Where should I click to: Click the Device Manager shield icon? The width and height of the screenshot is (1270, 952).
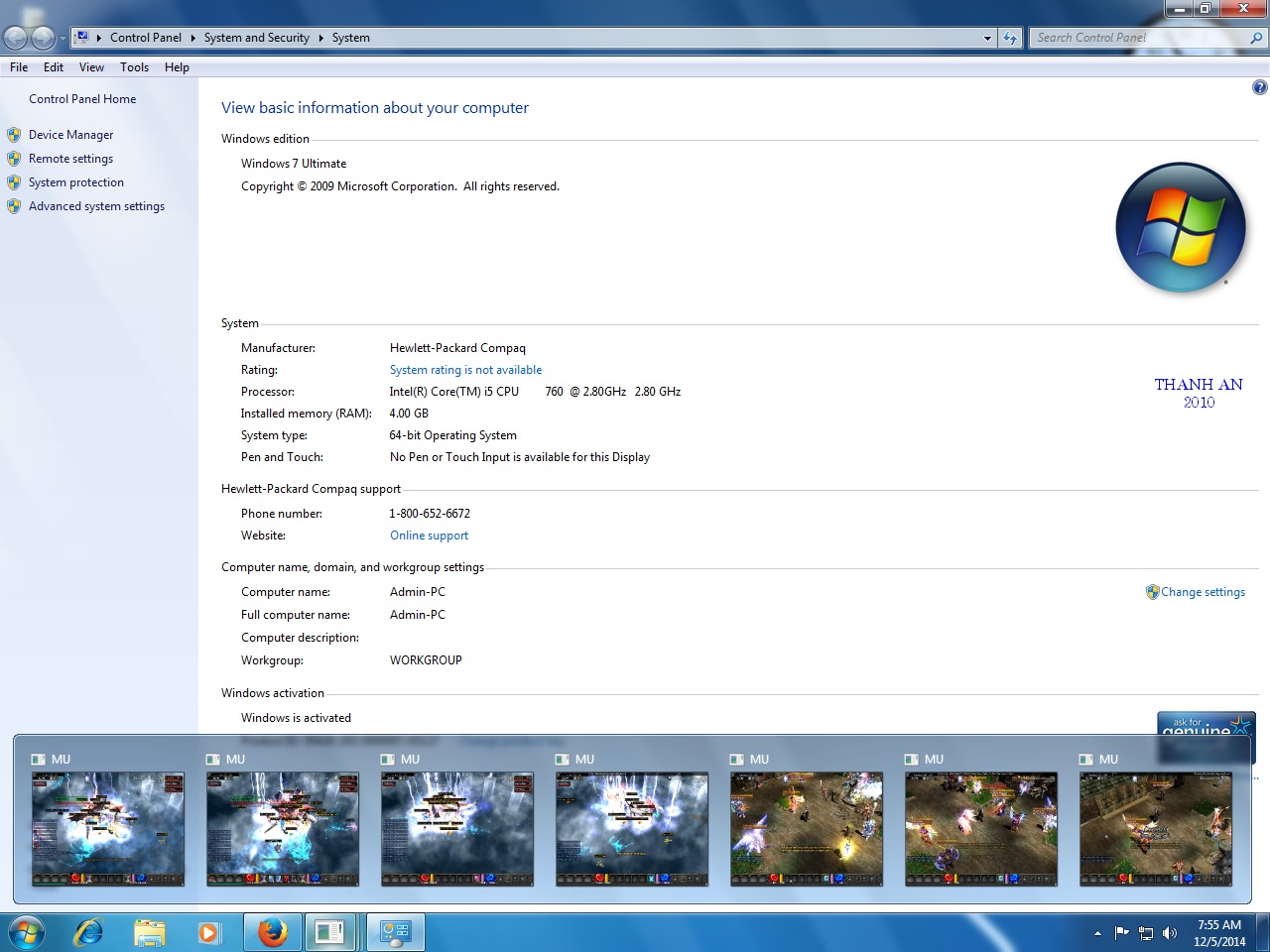[x=14, y=135]
